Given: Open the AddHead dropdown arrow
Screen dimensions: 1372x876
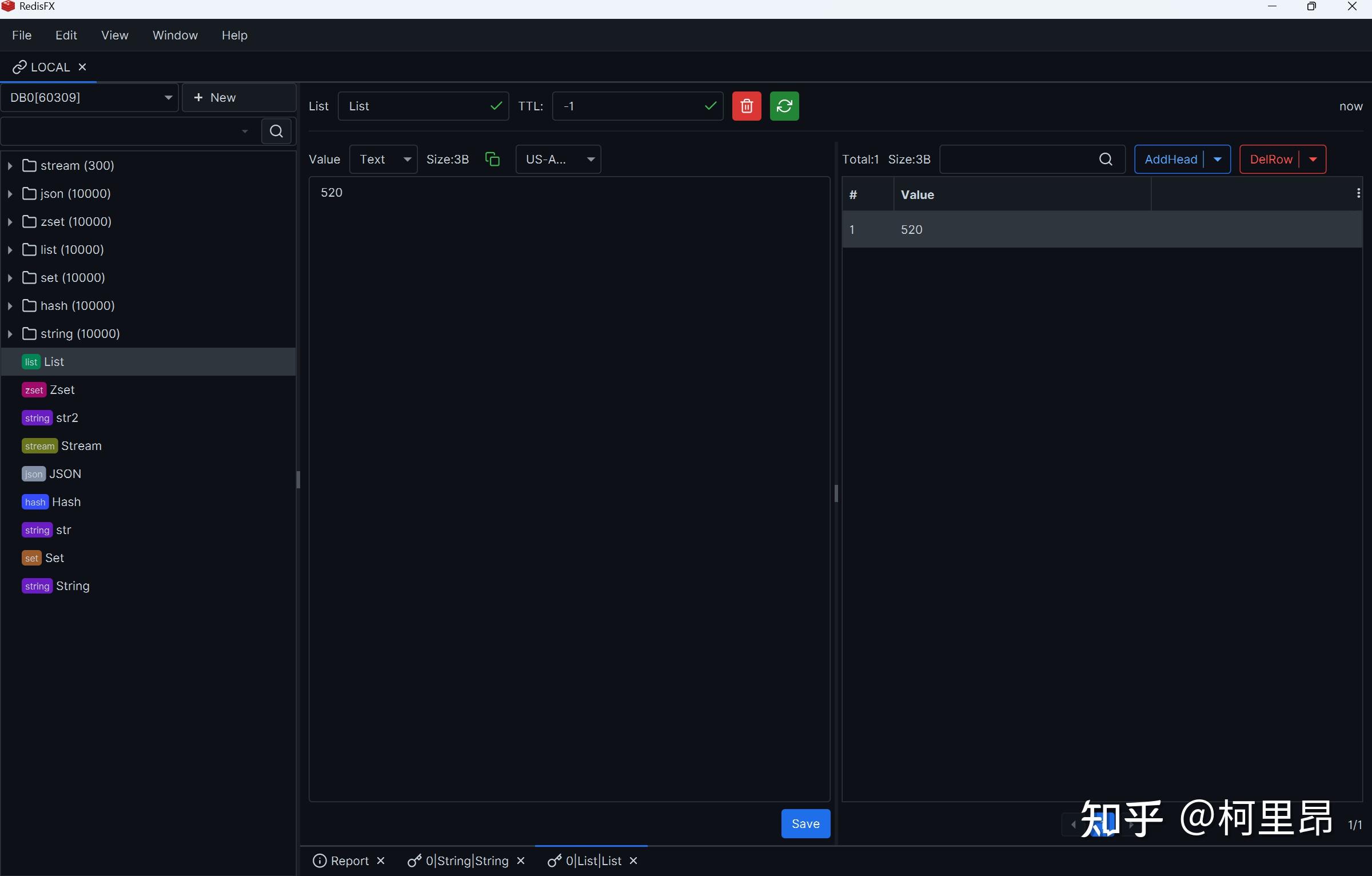Looking at the screenshot, I should [1218, 159].
